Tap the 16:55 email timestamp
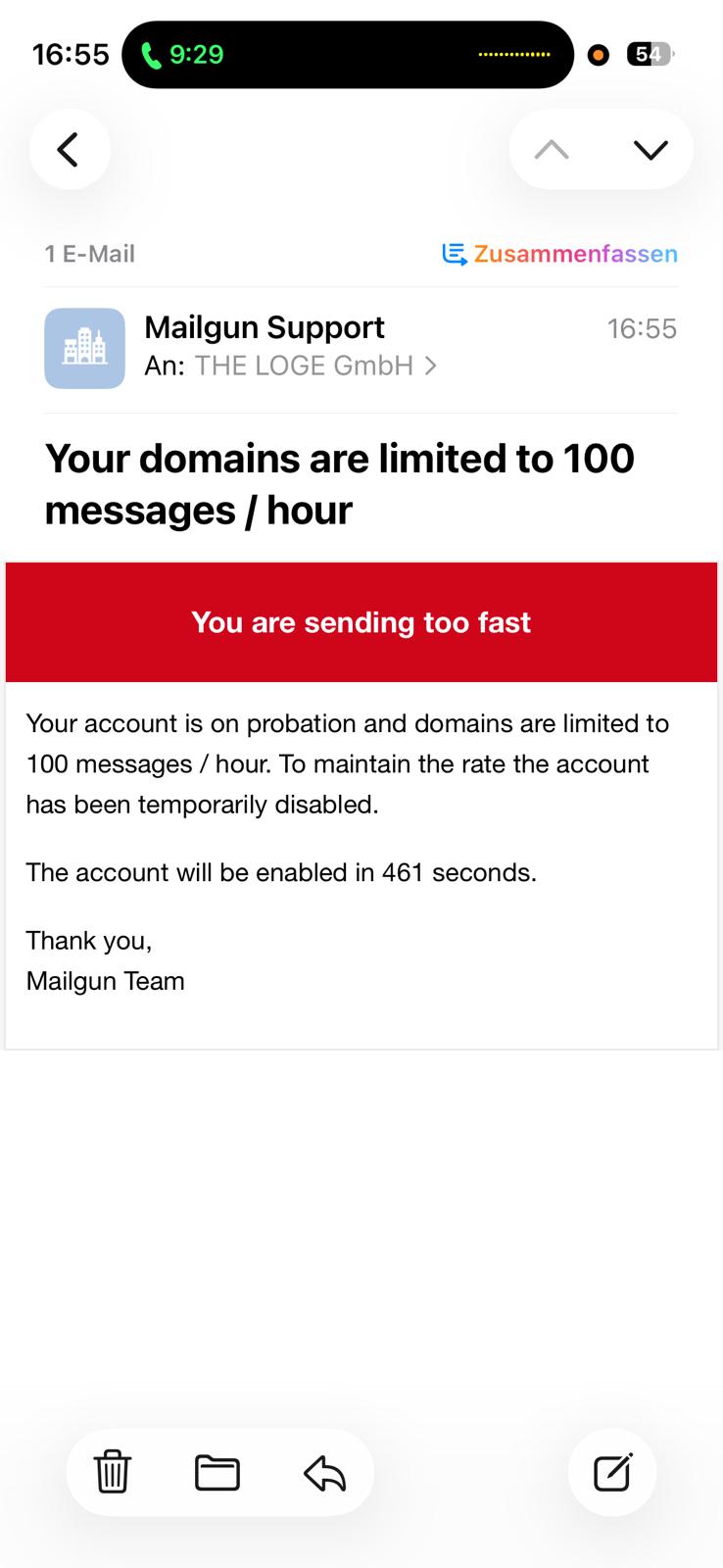 642,329
